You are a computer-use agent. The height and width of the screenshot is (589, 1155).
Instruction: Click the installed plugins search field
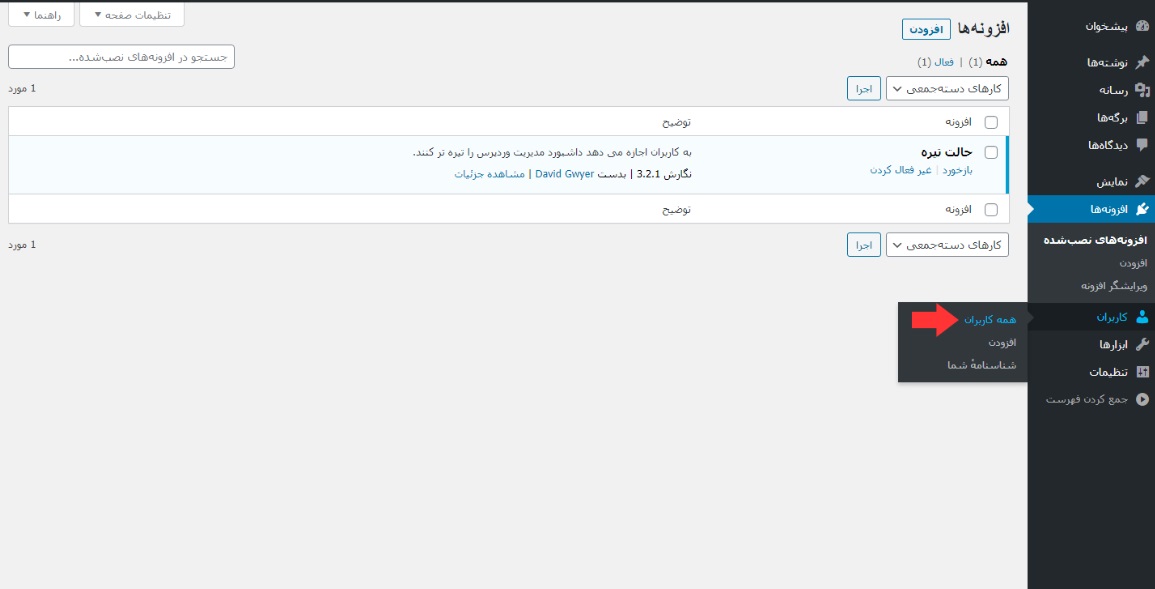(x=121, y=57)
